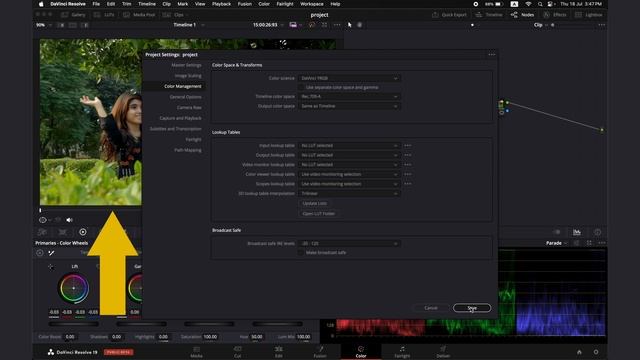Show the Effects panel

point(555,15)
